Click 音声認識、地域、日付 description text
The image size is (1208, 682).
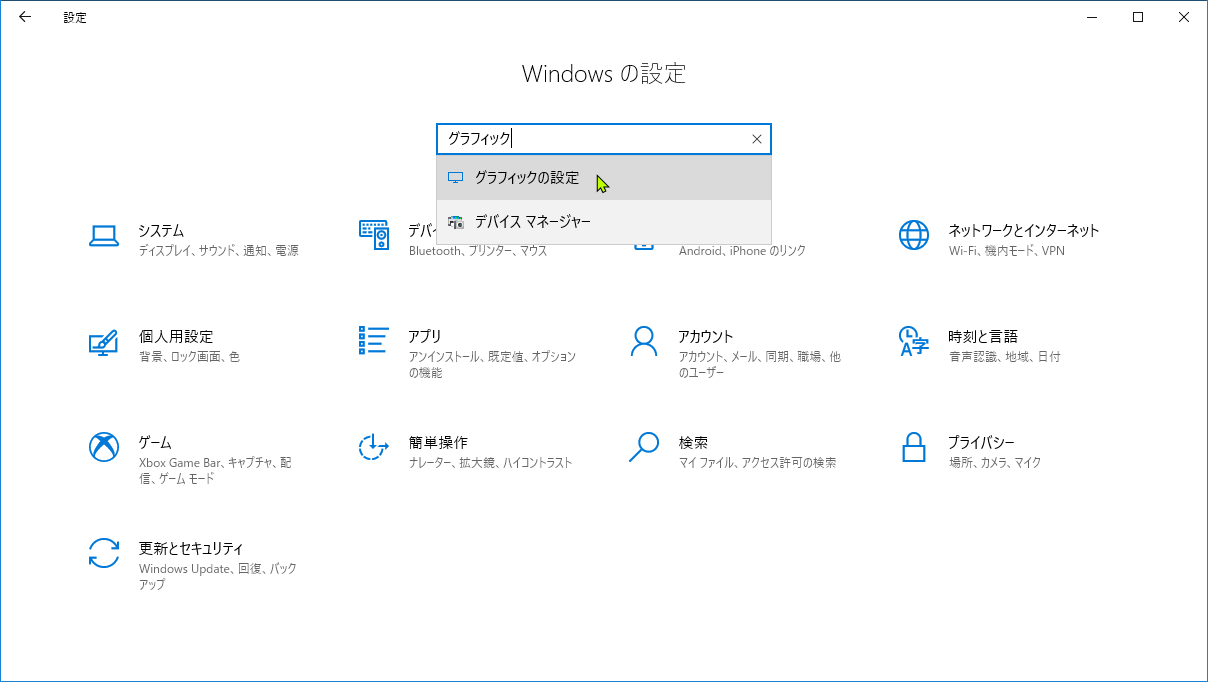point(1004,357)
